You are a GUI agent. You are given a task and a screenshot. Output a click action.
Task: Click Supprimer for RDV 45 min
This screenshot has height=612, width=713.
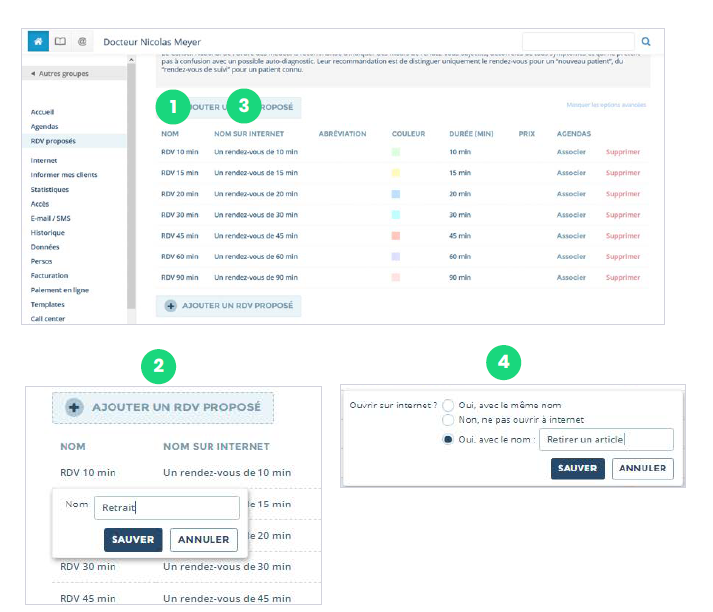(x=622, y=236)
